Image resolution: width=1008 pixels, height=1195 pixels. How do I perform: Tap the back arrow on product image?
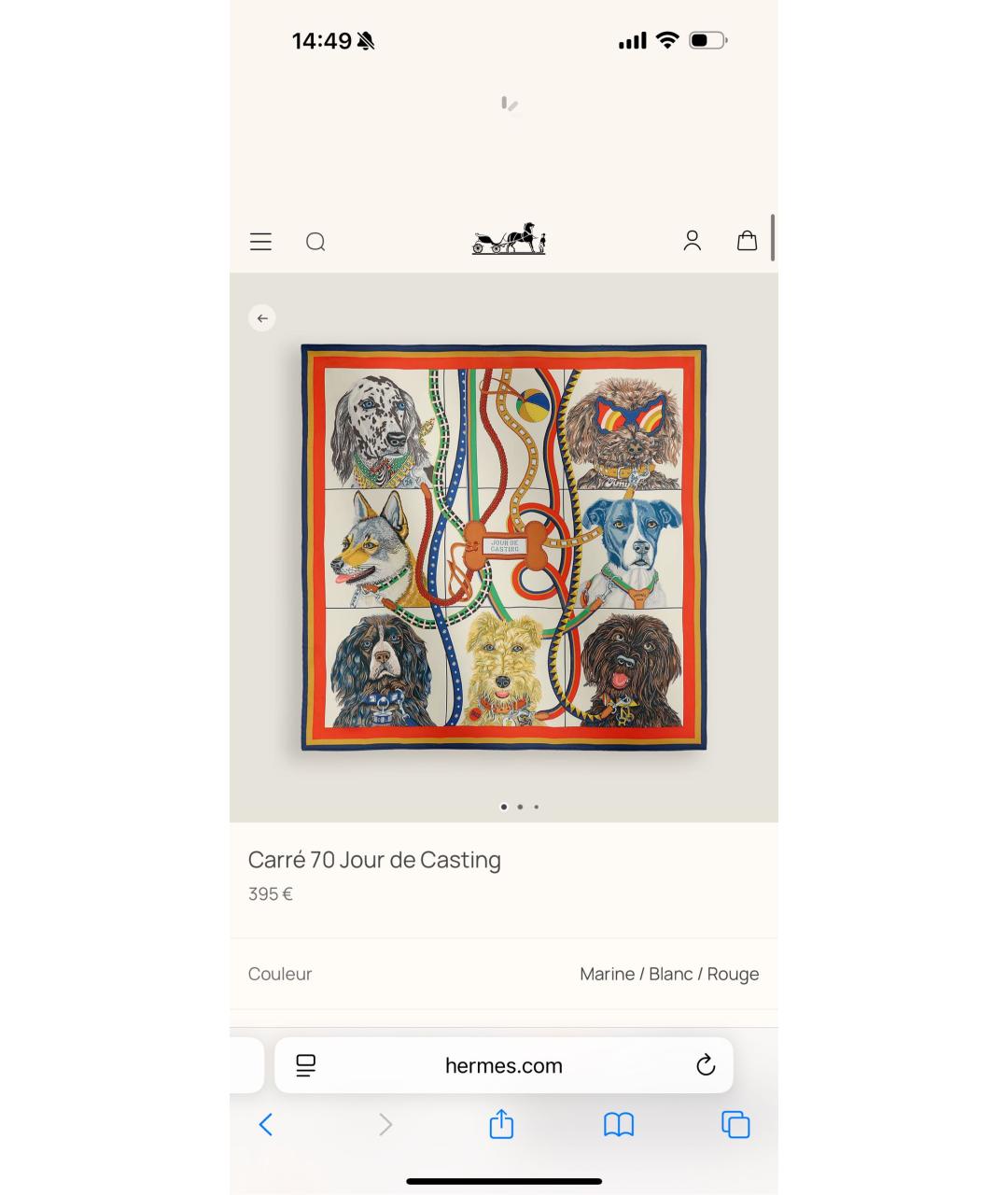point(262,318)
